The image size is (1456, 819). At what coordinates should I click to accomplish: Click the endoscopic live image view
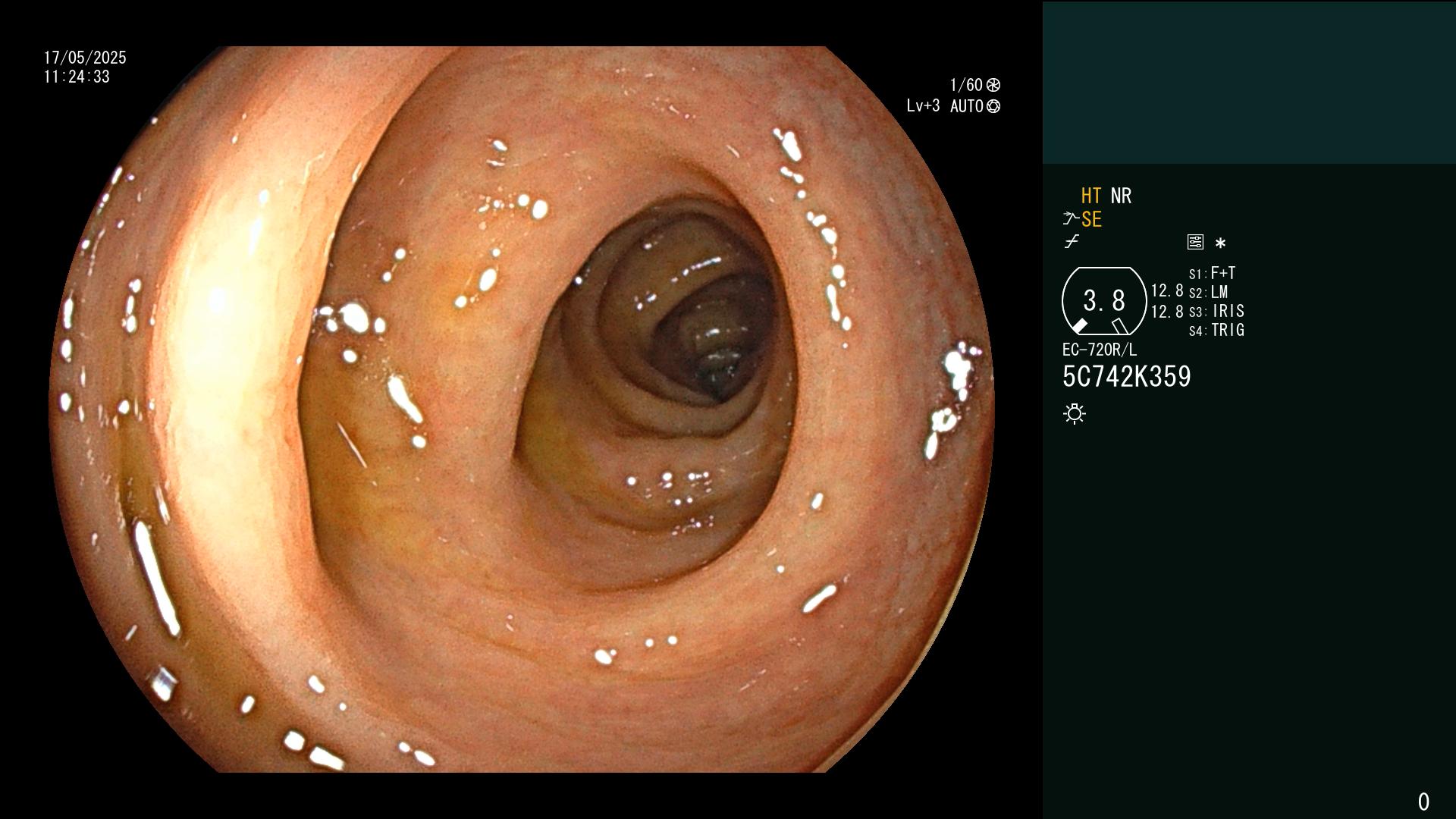522,409
